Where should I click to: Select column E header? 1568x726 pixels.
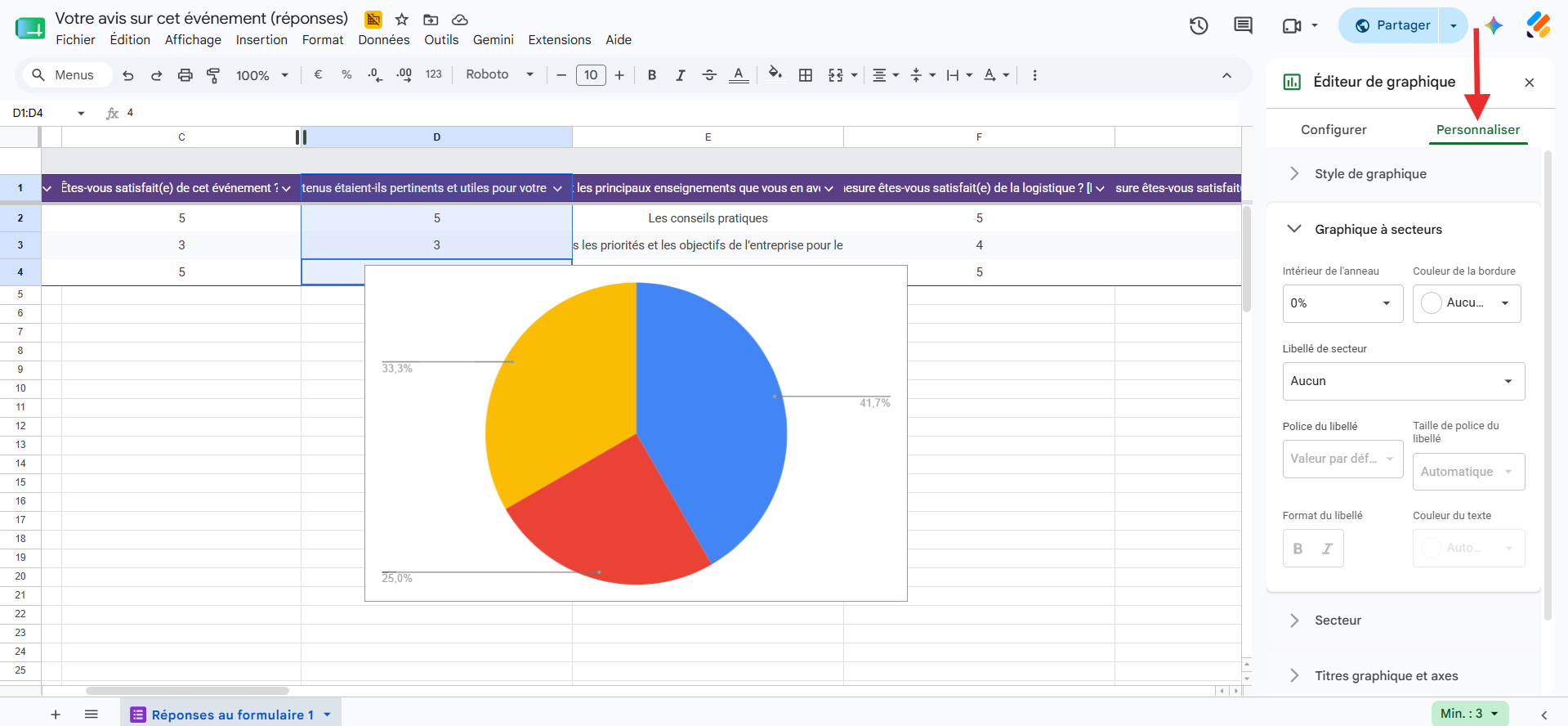point(708,137)
